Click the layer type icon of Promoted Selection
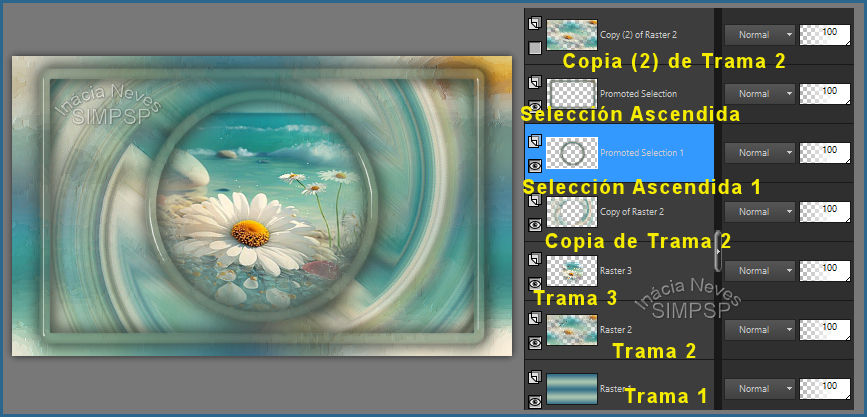The width and height of the screenshot is (867, 417). (535, 83)
